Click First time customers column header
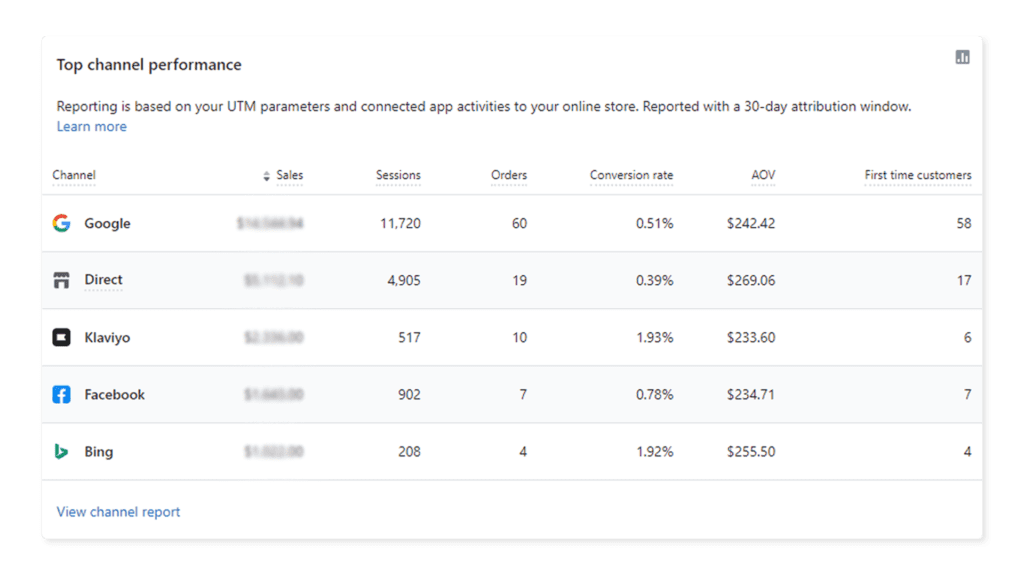 tap(917, 175)
